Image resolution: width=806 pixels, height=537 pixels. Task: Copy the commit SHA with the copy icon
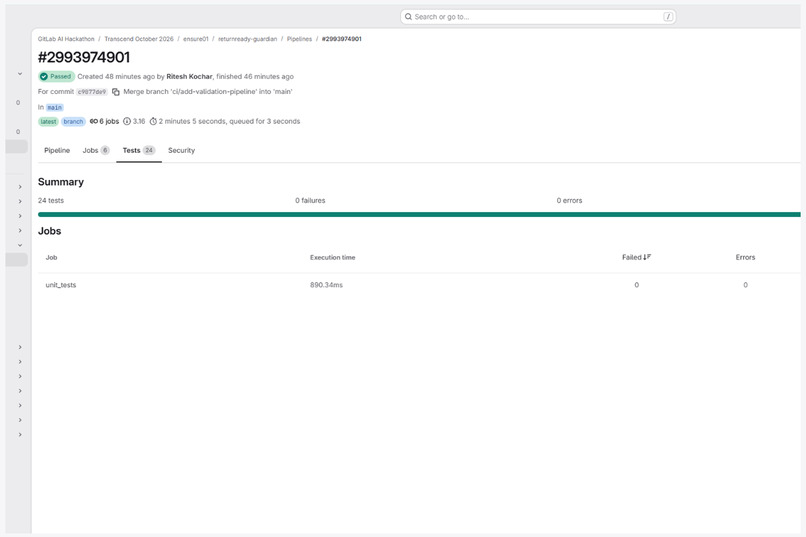pyautogui.click(x=116, y=92)
